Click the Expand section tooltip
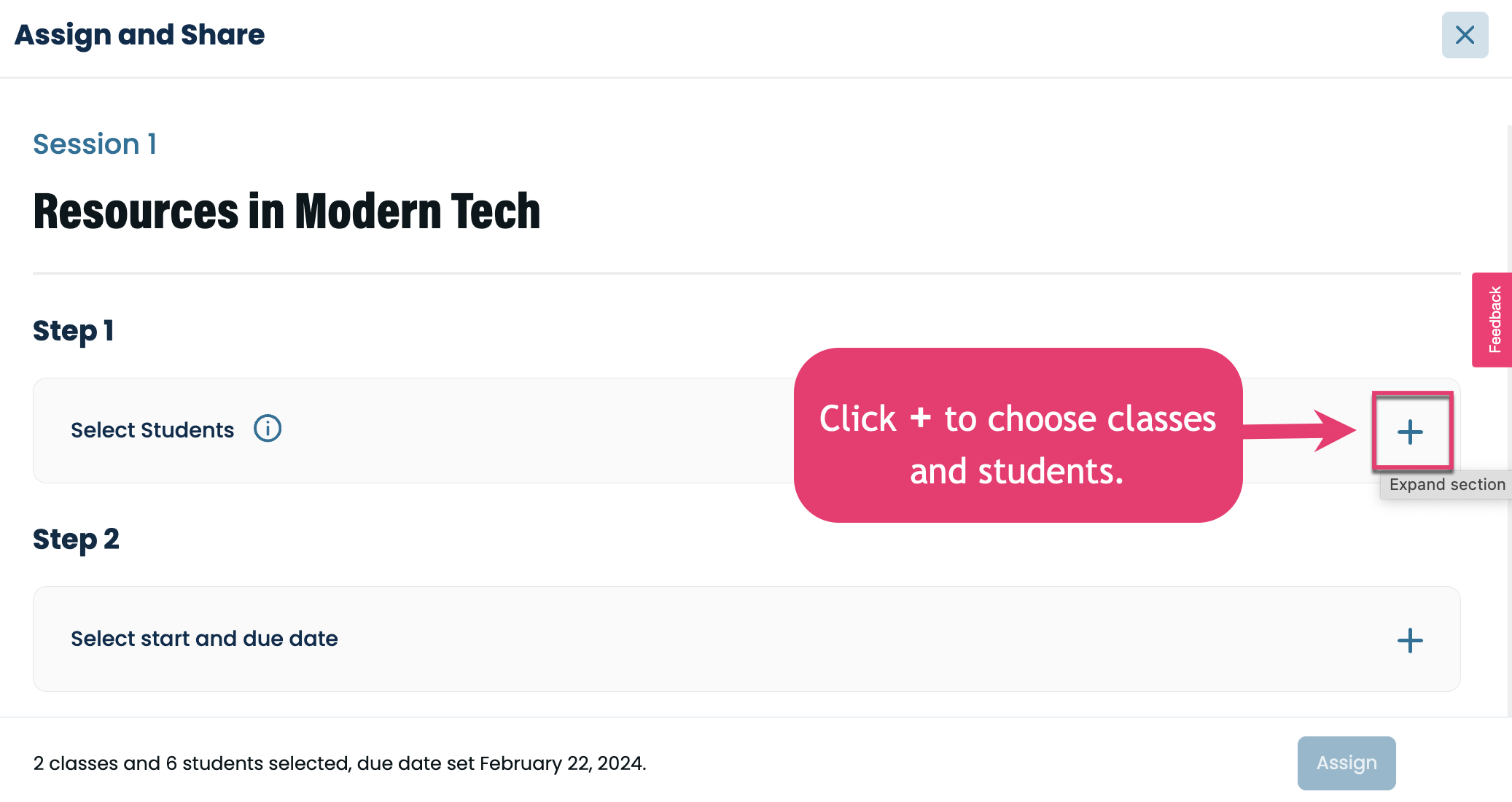This screenshot has height=802, width=1512. (x=1446, y=485)
